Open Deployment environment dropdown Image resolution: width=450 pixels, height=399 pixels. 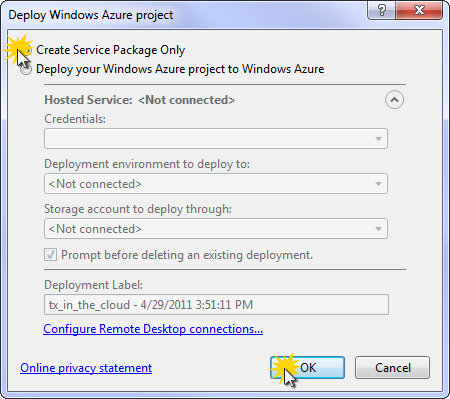point(216,184)
